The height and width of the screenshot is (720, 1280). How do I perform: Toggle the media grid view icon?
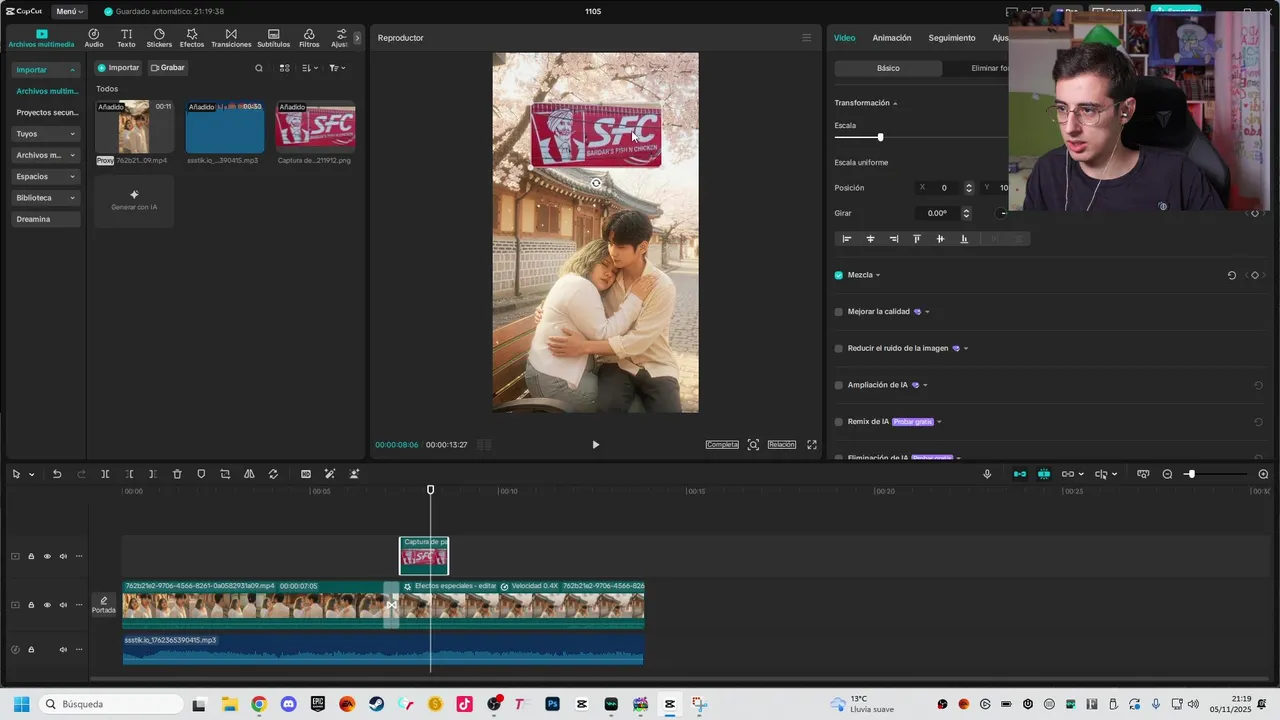click(284, 68)
